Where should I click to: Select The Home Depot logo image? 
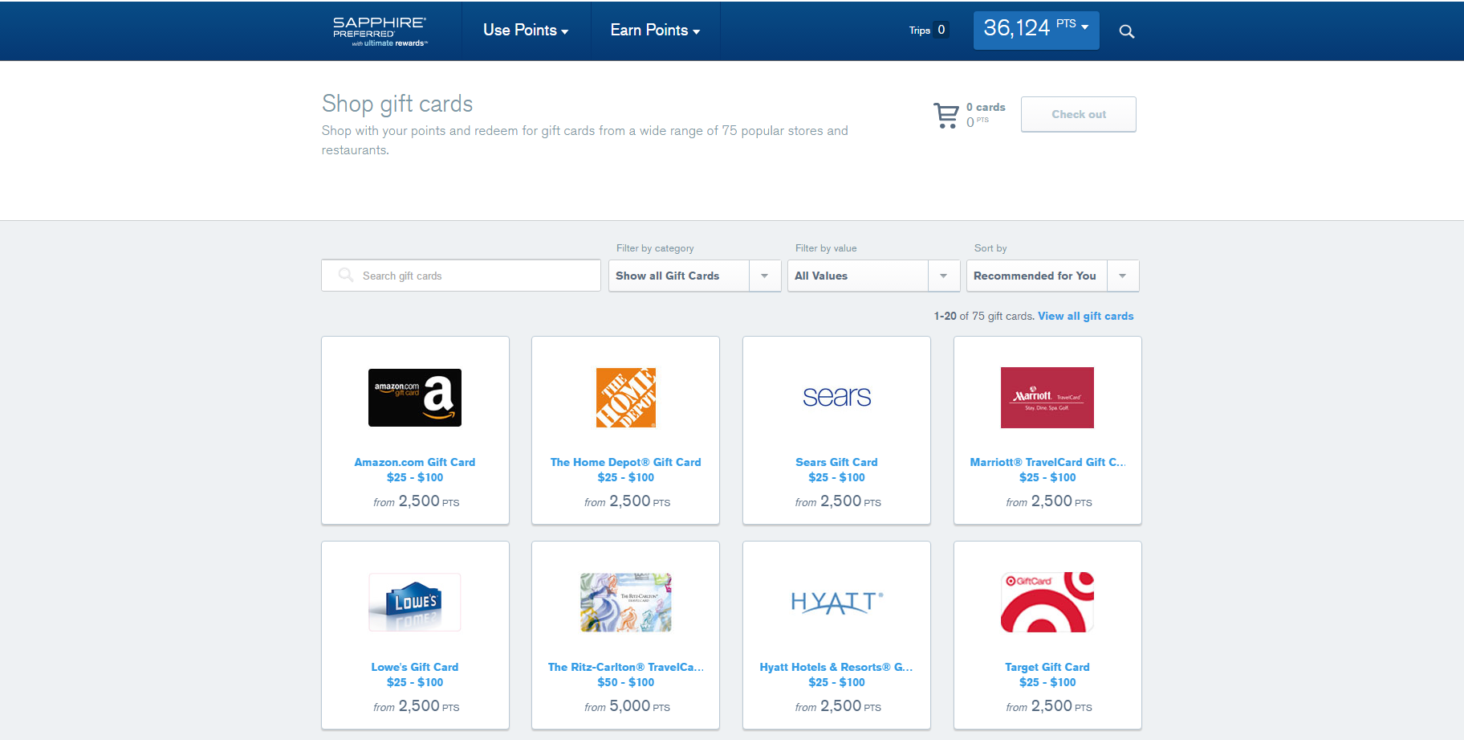[626, 398]
